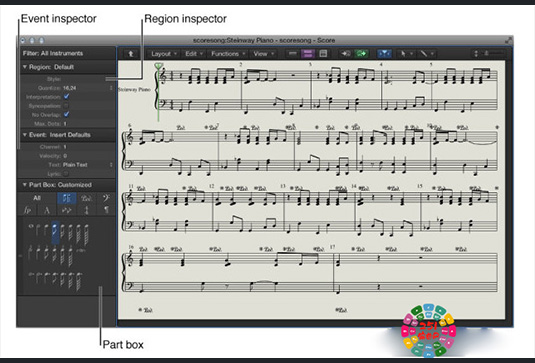Select the bass clef group in Part Box

[x=106, y=198]
